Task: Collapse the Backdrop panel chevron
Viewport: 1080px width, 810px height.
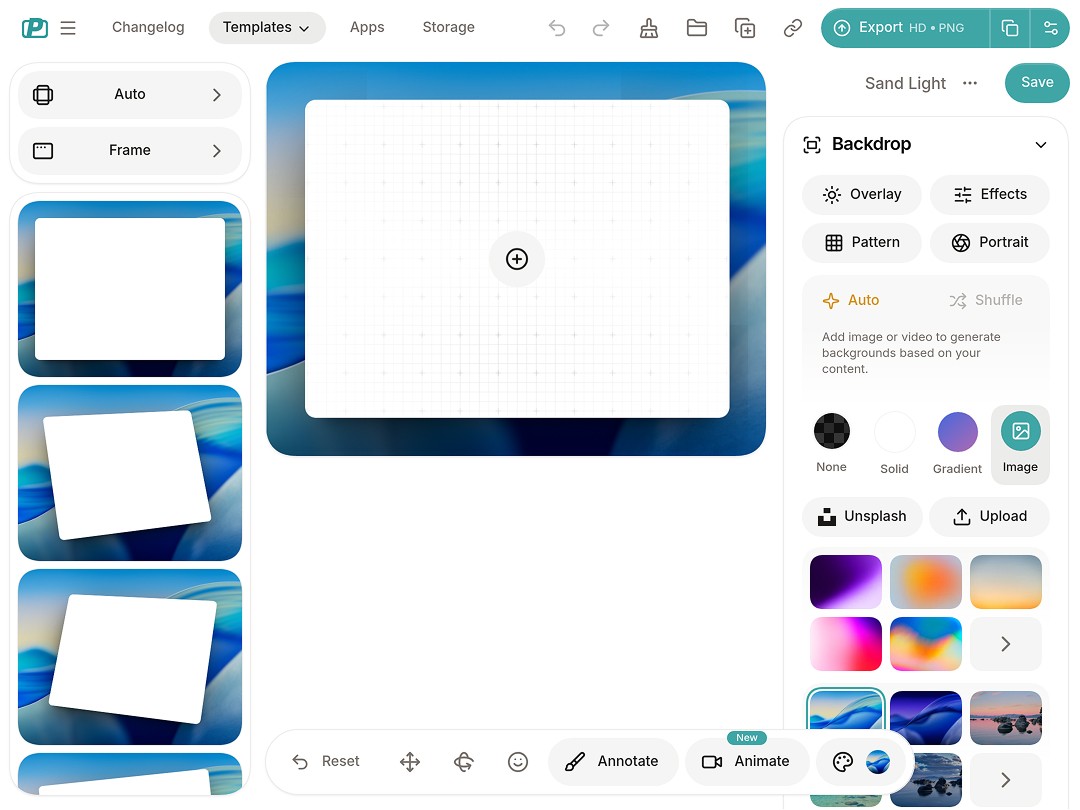Action: pos(1041,144)
